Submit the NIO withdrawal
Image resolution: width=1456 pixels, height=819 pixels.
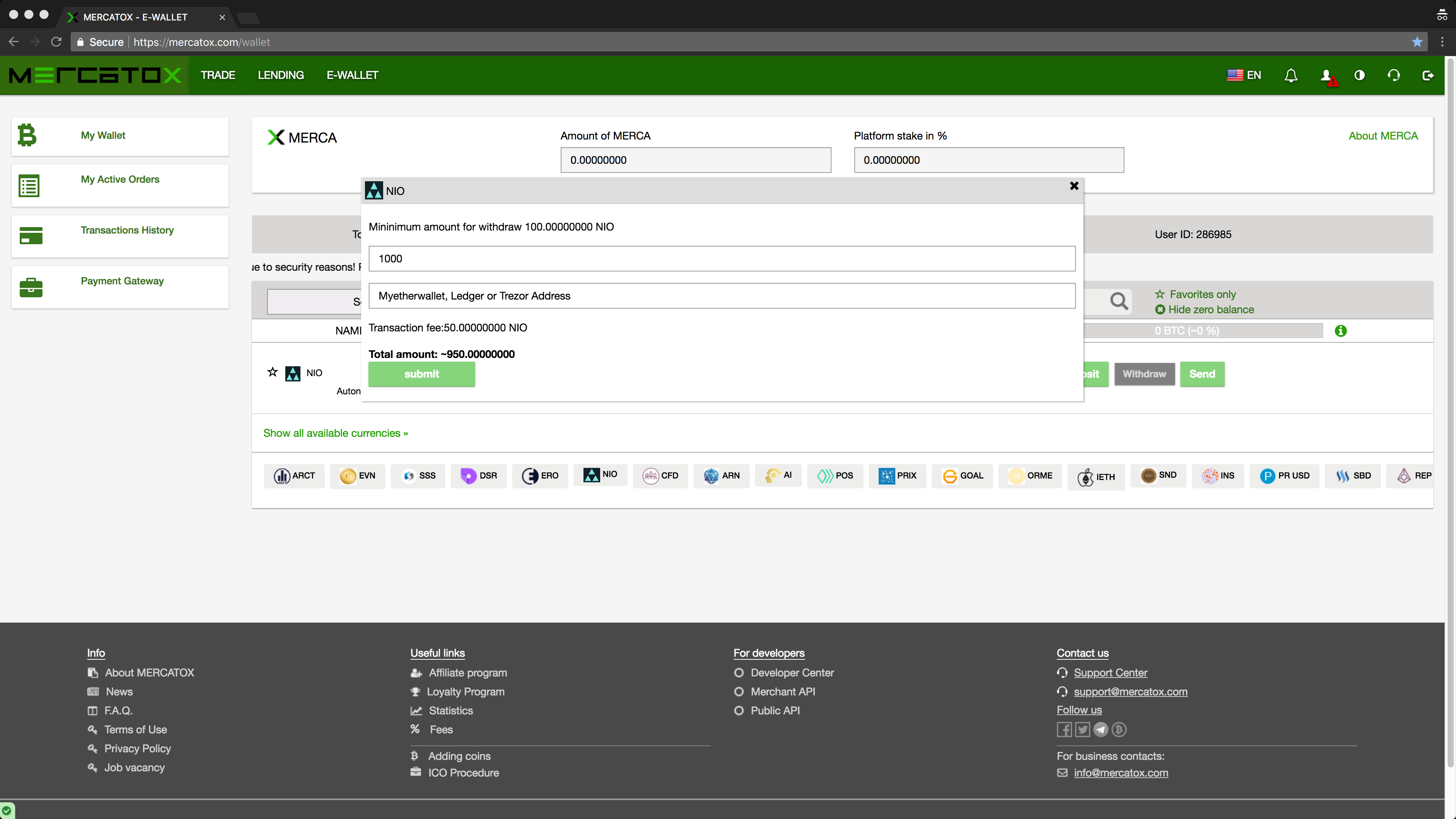coord(421,374)
